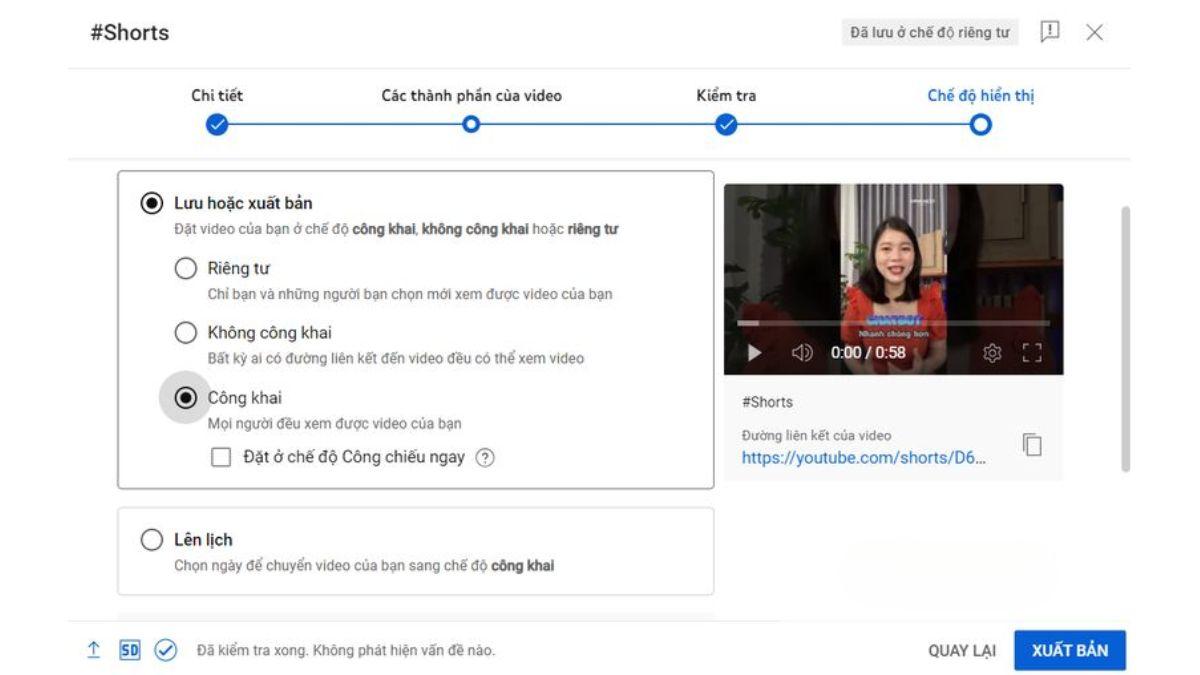Mute the video preview volume
Viewport: 1200px width, 675px height.
click(802, 352)
